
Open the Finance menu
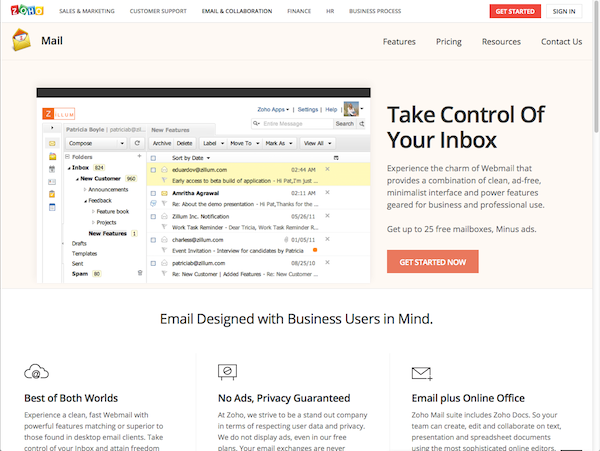click(299, 11)
